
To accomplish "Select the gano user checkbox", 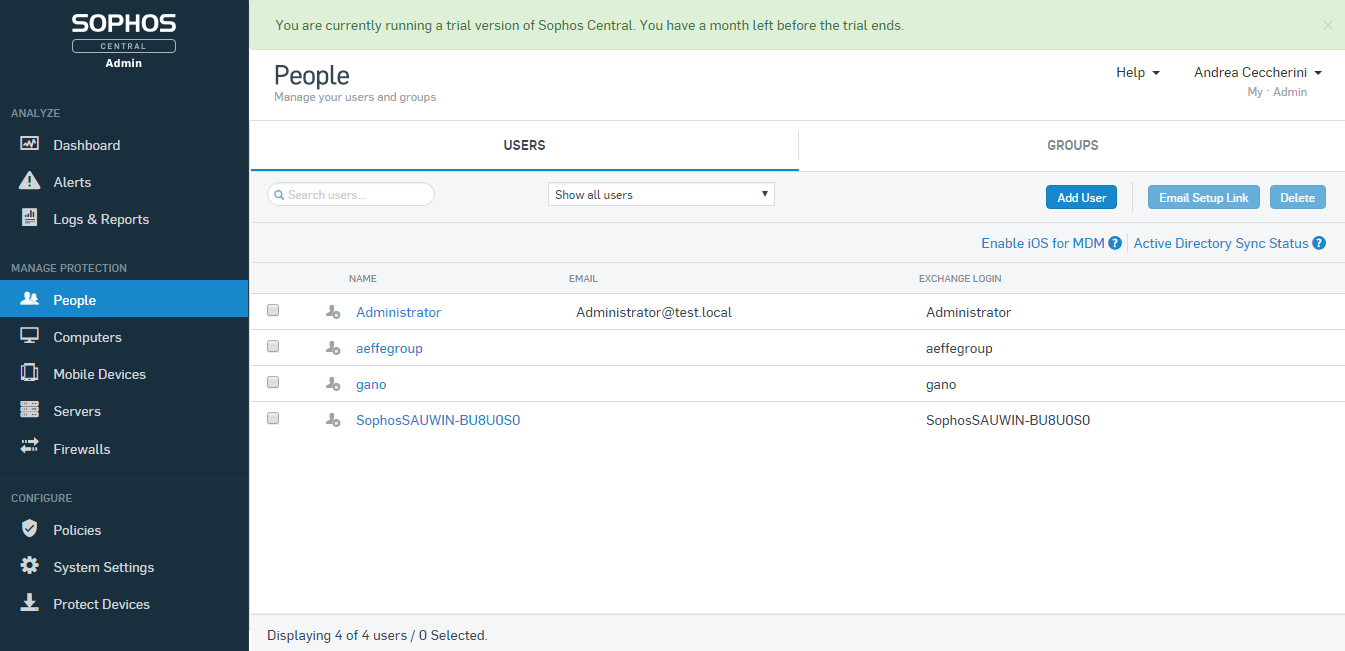I will click(273, 383).
